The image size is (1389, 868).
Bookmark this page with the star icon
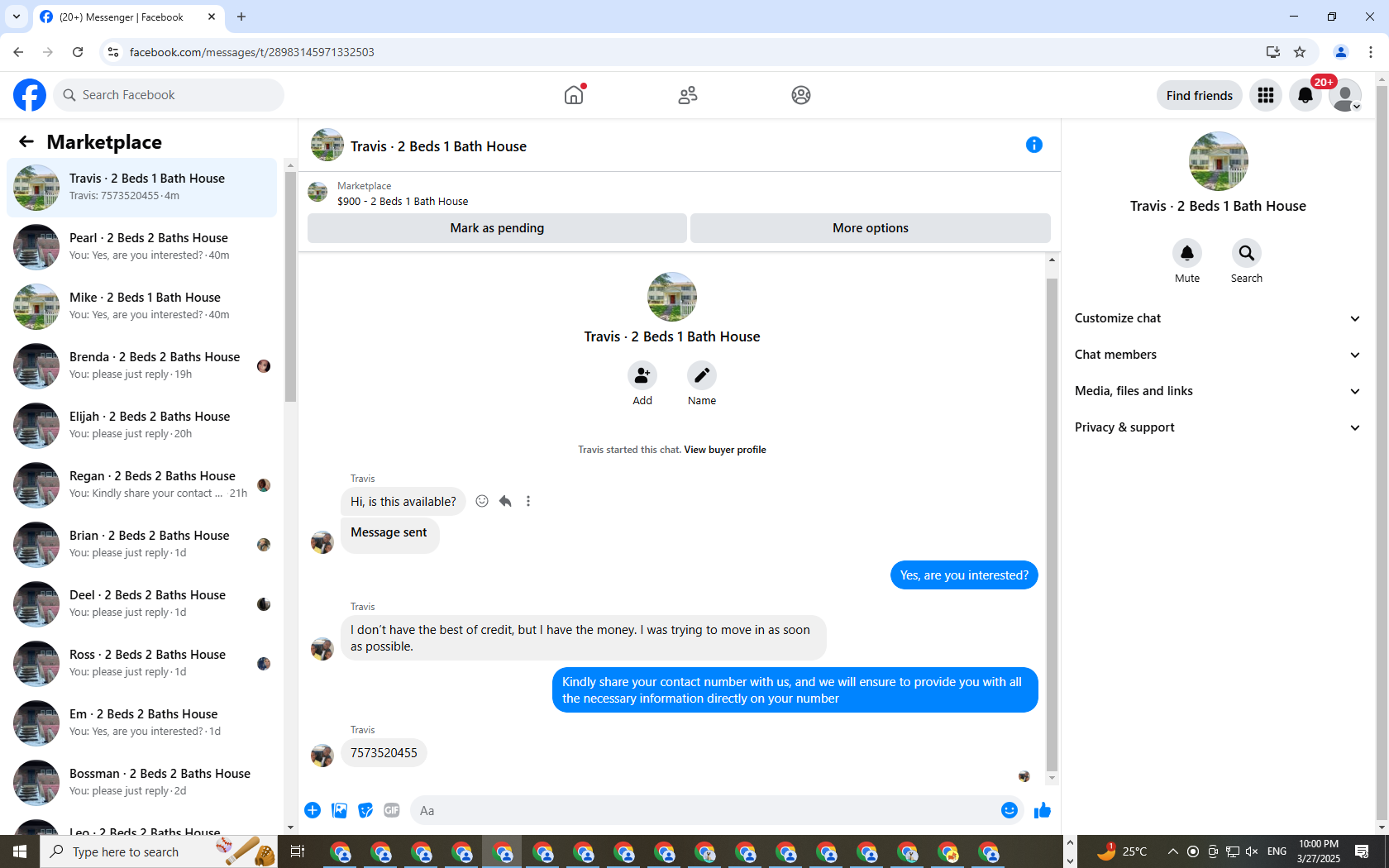point(1300,52)
